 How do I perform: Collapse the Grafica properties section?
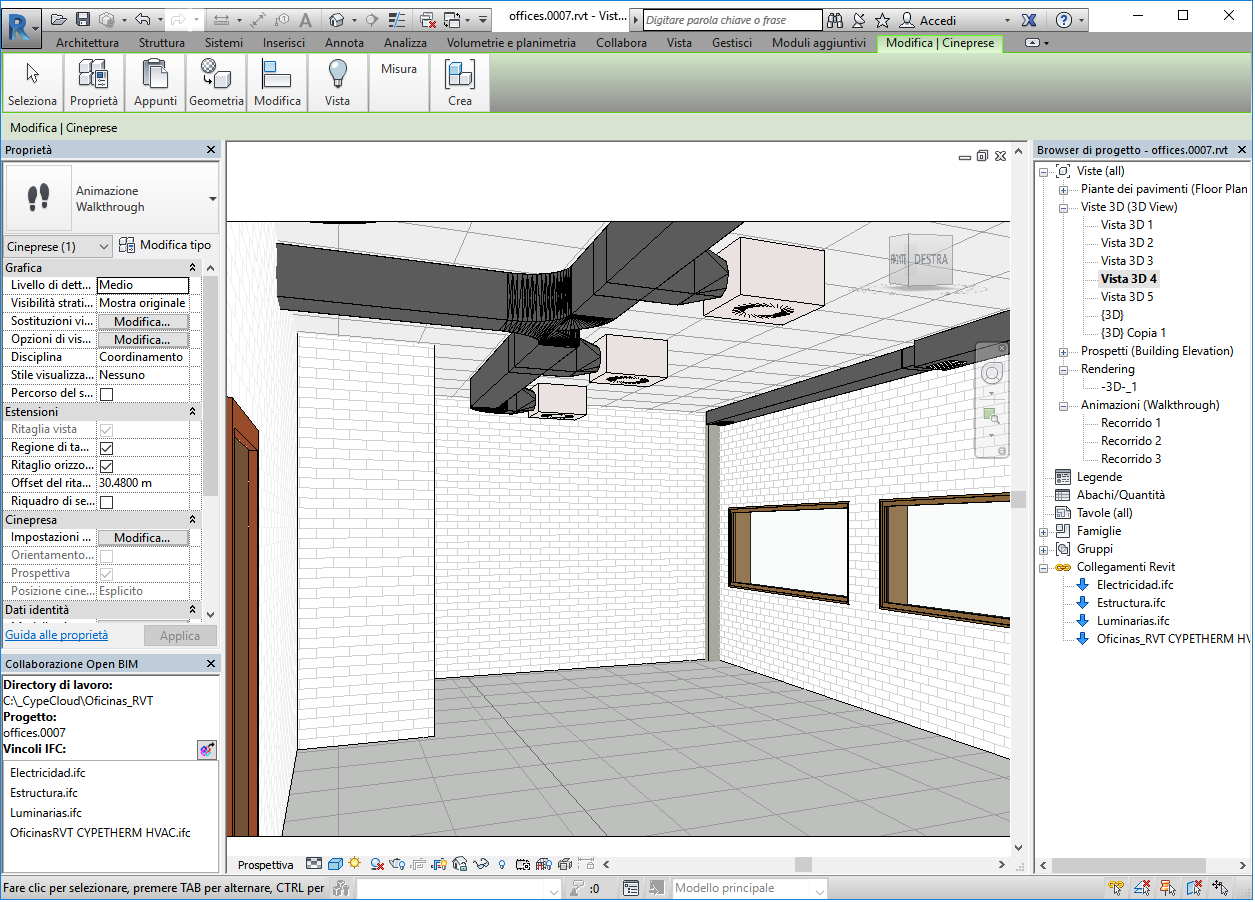click(193, 268)
